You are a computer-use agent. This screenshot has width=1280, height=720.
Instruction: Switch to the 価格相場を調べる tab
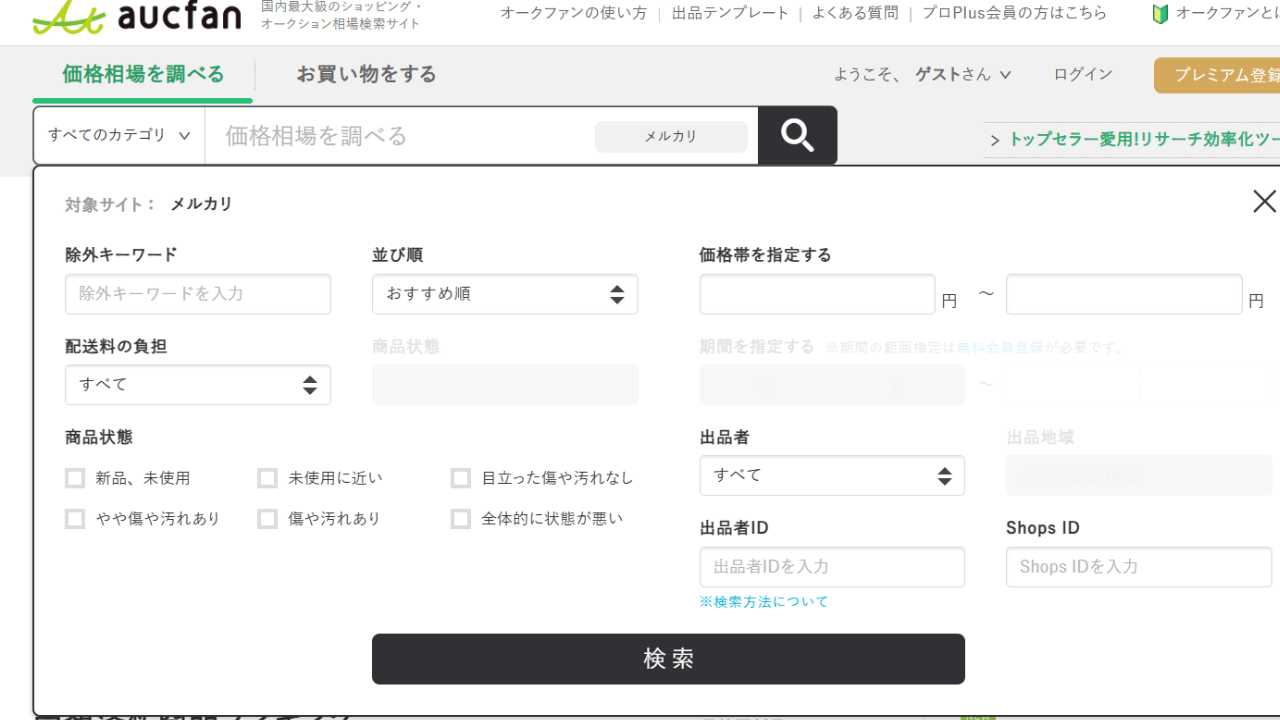pyautogui.click(x=143, y=74)
